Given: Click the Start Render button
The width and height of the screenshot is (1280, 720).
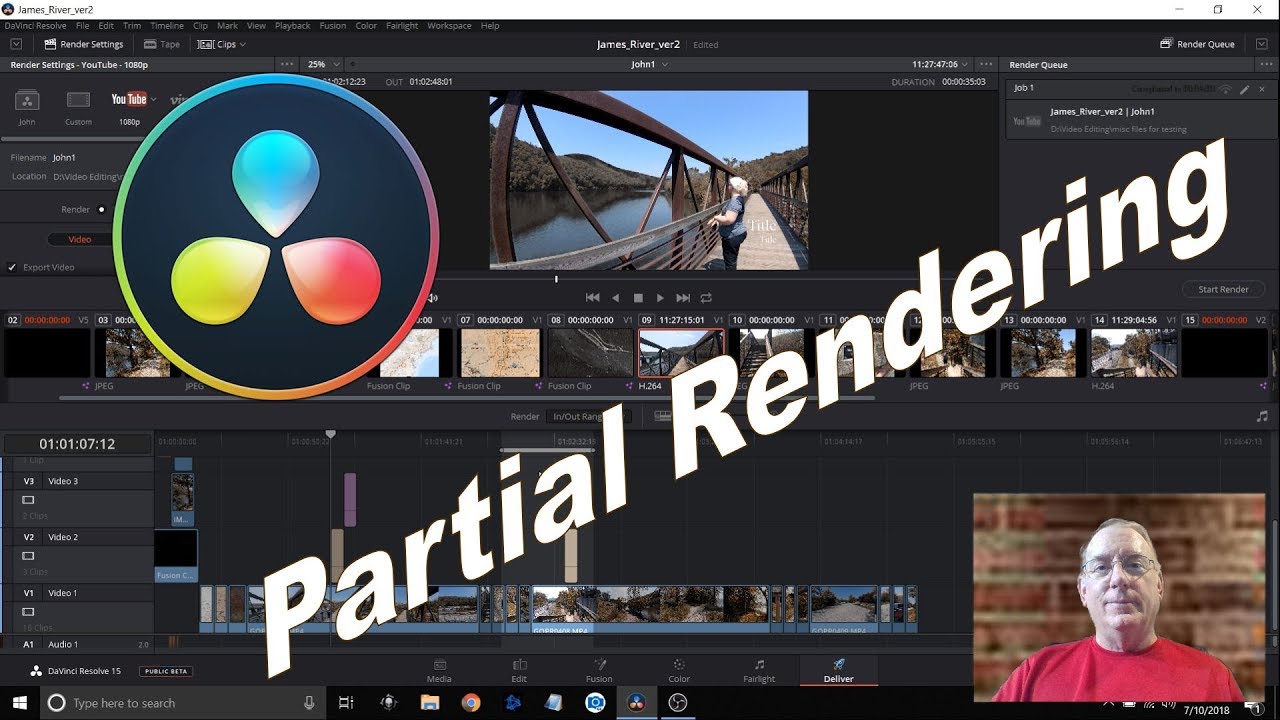Looking at the screenshot, I should click(x=1223, y=289).
